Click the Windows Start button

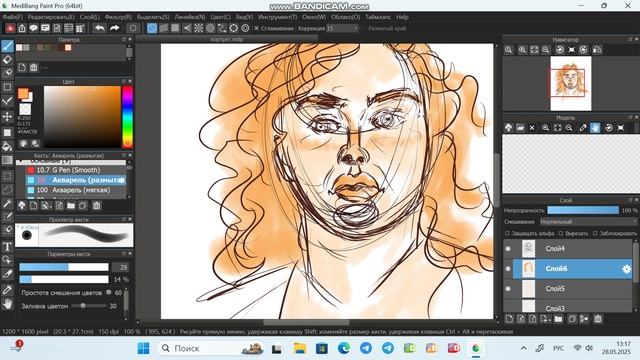[x=144, y=348]
